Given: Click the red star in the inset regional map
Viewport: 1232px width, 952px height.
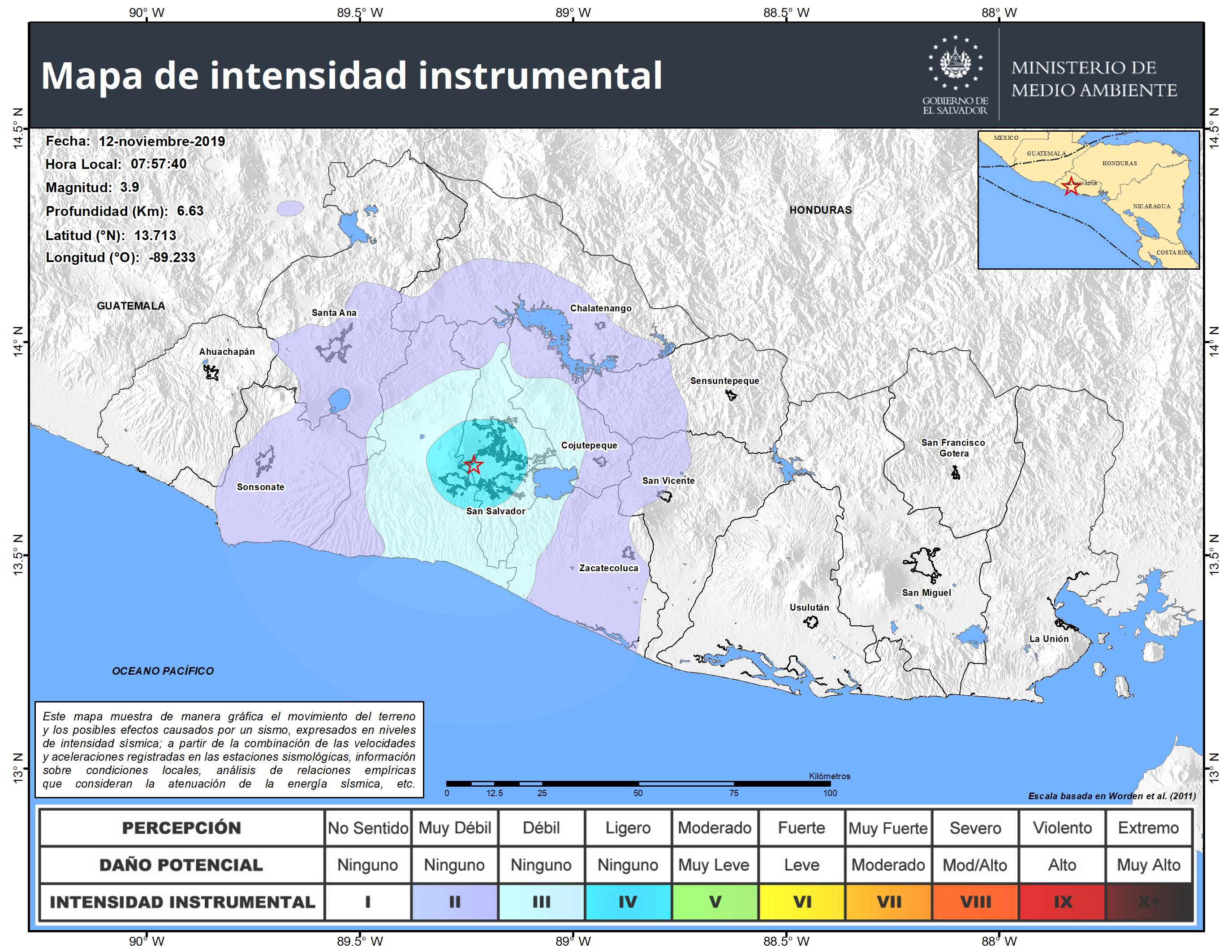Looking at the screenshot, I should pyautogui.click(x=1071, y=186).
